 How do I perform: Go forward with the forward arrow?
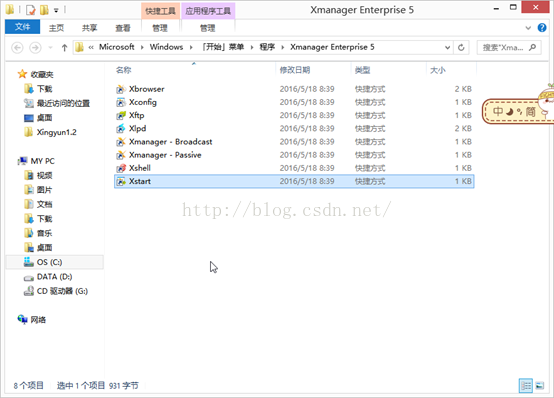pyautogui.click(x=35, y=47)
